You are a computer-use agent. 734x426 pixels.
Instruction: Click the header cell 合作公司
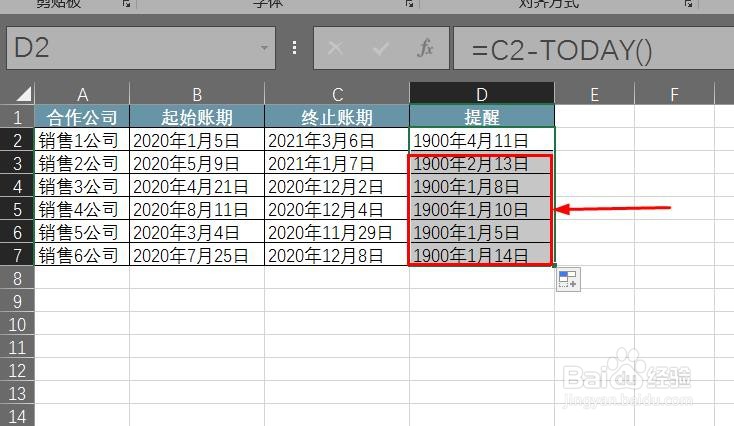(x=82, y=117)
